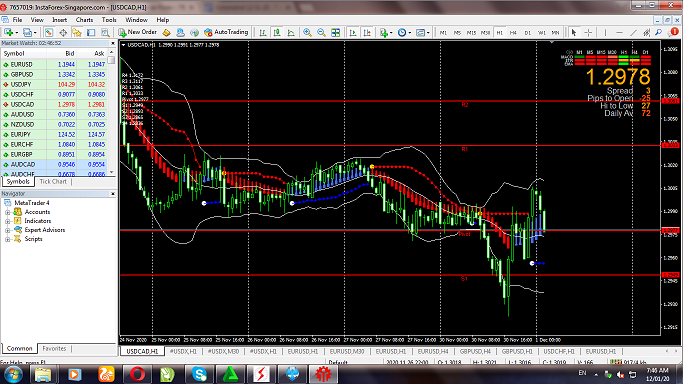
Task: Expand the Scripts tree node
Action: [x=7, y=239]
